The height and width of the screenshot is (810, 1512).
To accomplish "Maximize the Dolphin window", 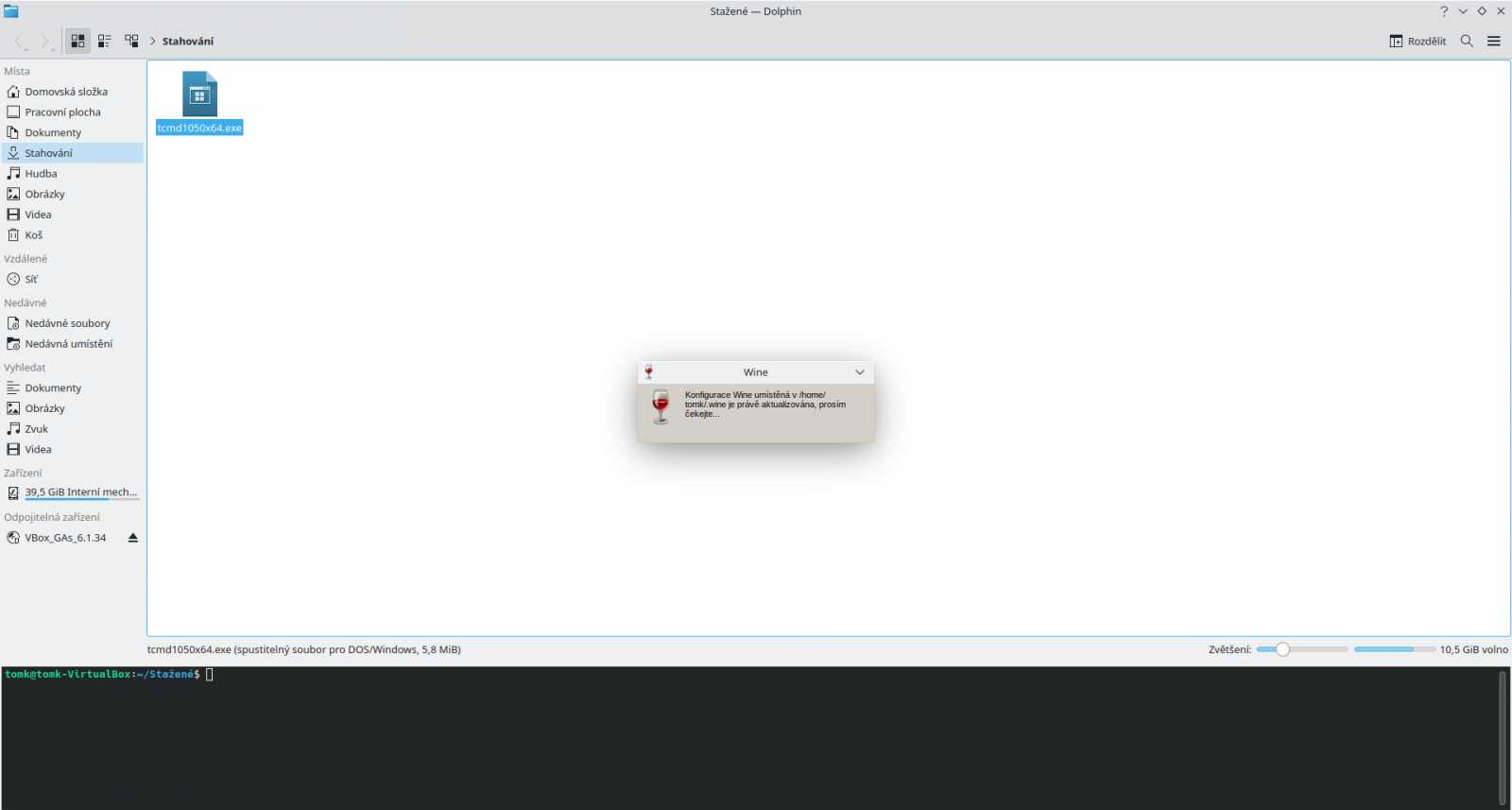I will tap(1482, 11).
